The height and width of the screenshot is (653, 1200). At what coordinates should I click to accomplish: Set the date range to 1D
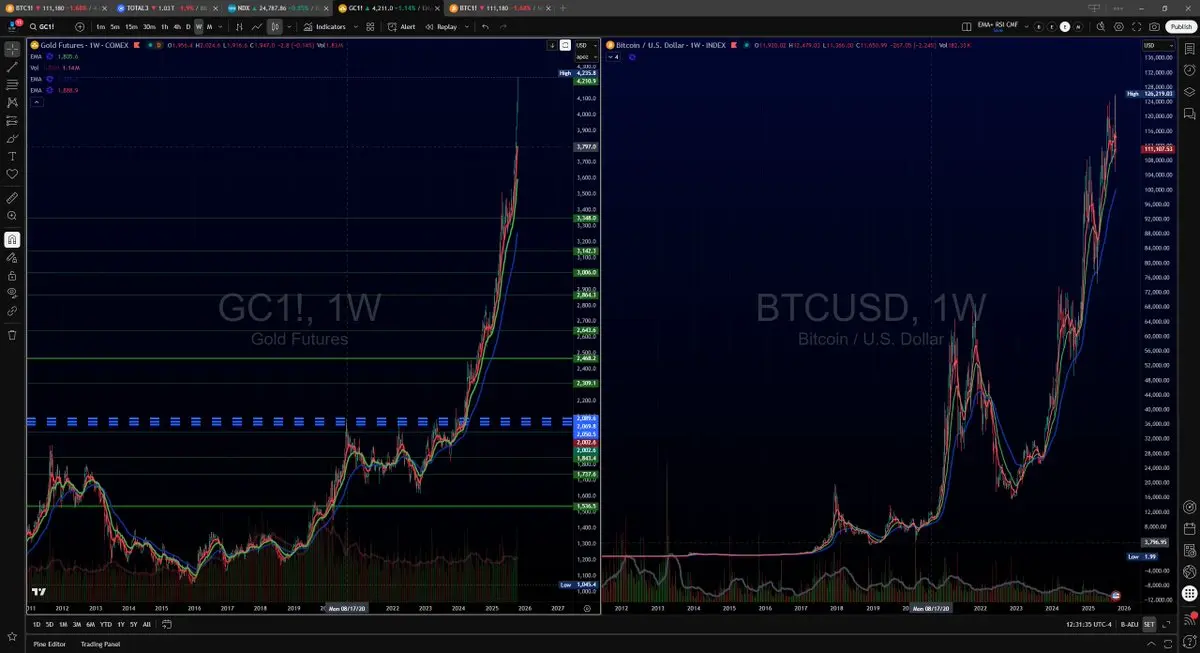(x=37, y=624)
